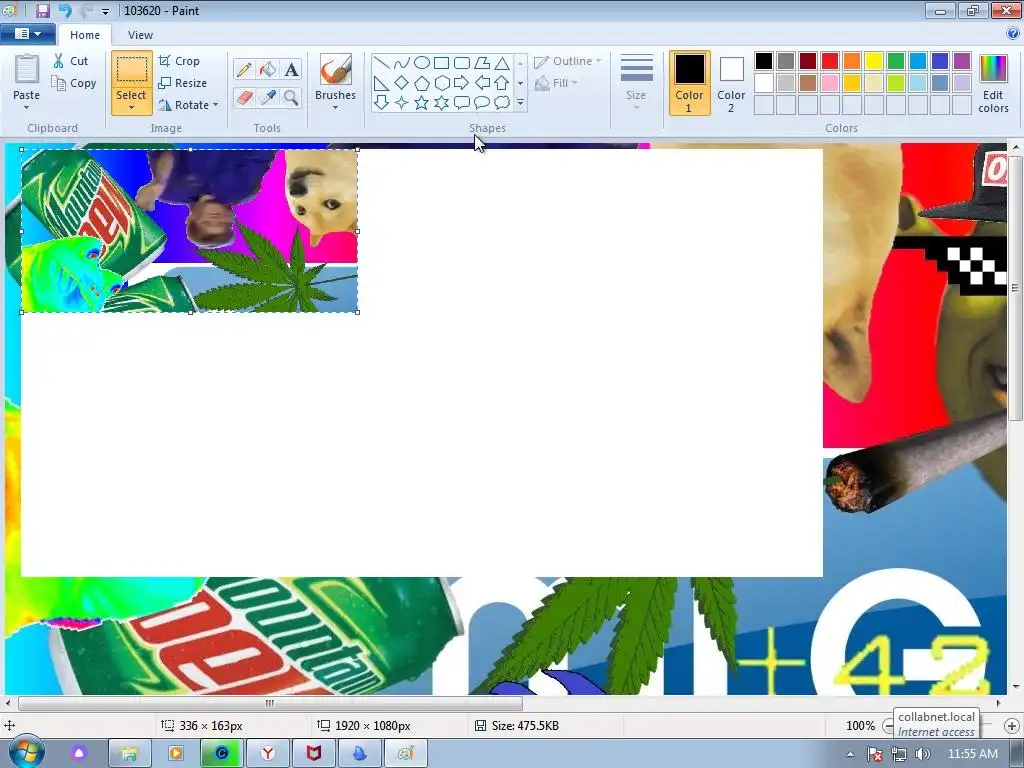Expand the shapes gallery more arrow
The height and width of the screenshot is (768, 1024).
[x=520, y=103]
